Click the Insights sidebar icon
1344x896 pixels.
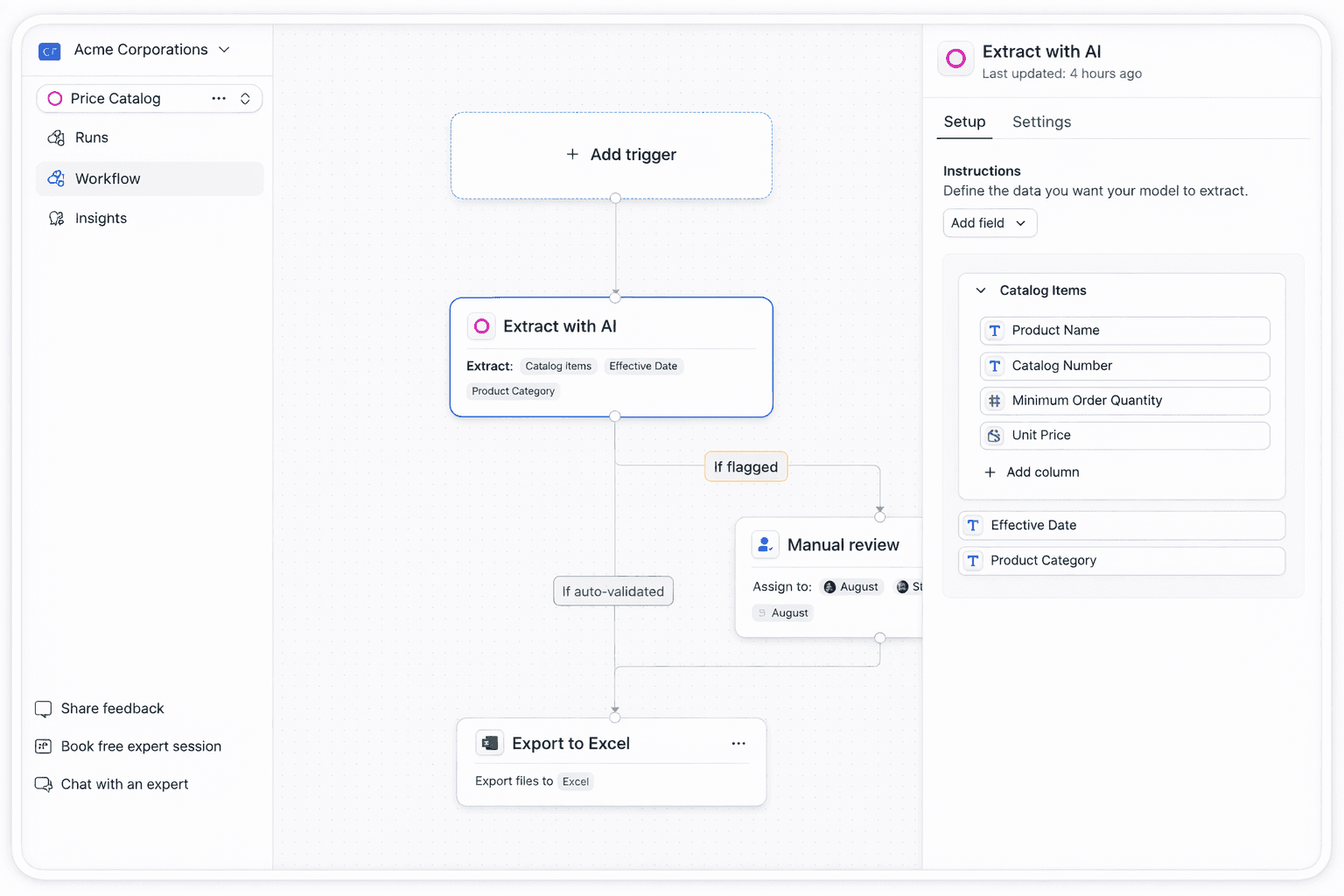click(x=55, y=218)
